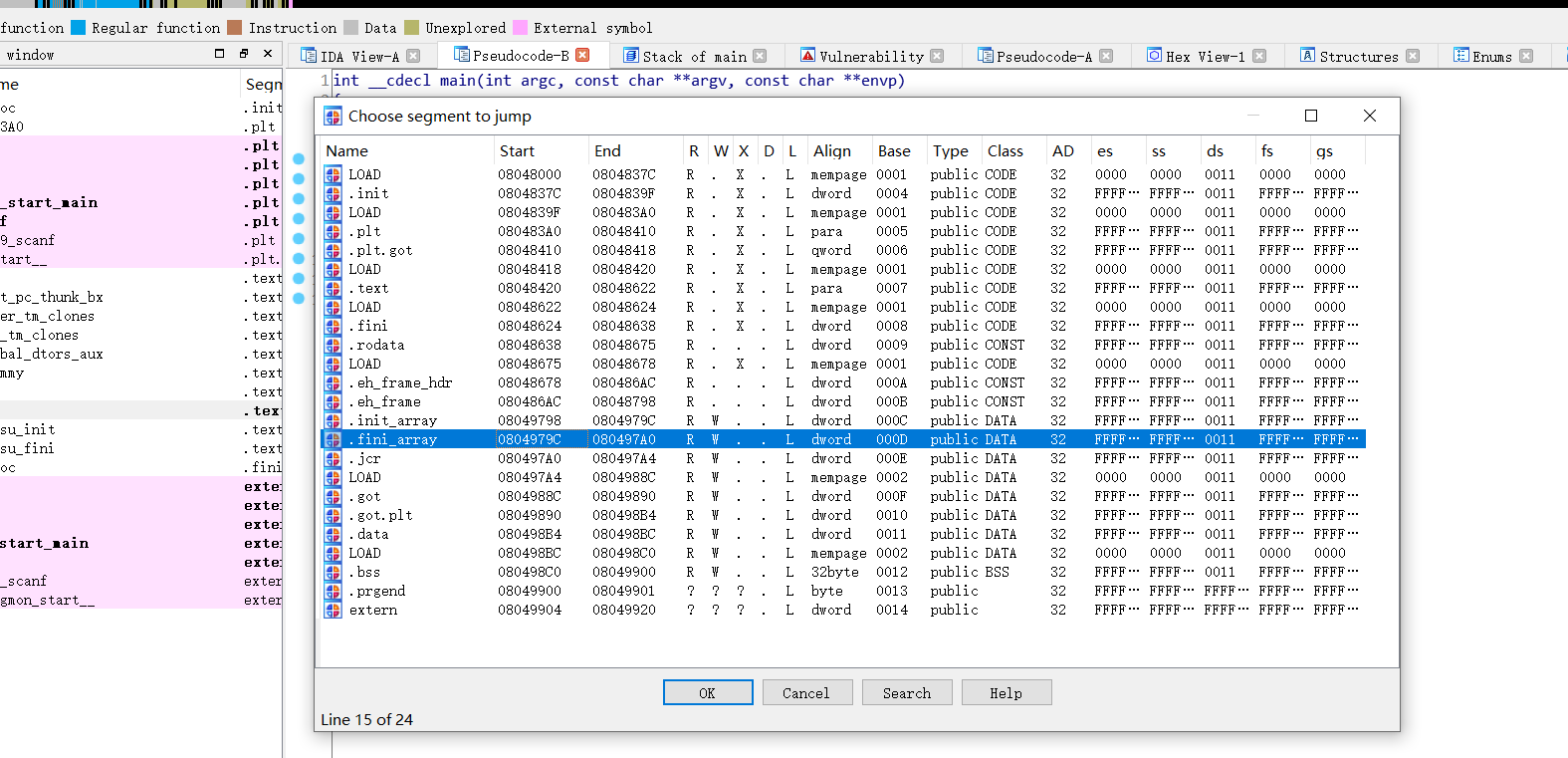This screenshot has width=1568, height=758.
Task: Float the functions window panel
Action: tap(244, 54)
